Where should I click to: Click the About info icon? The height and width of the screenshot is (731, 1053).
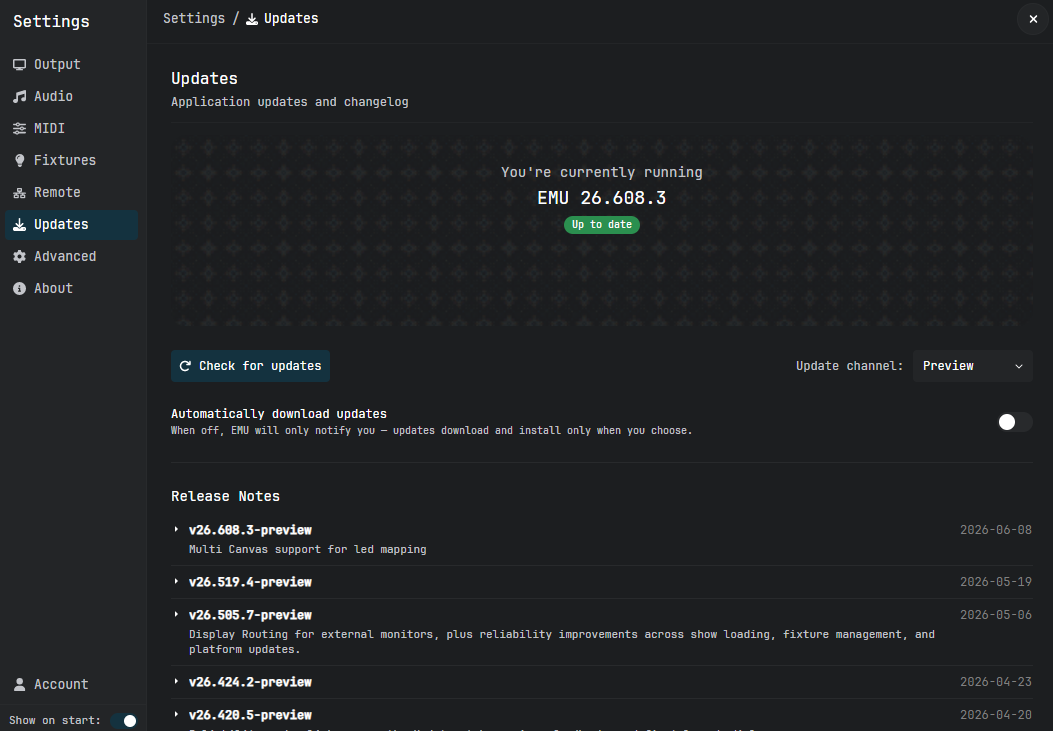(19, 289)
